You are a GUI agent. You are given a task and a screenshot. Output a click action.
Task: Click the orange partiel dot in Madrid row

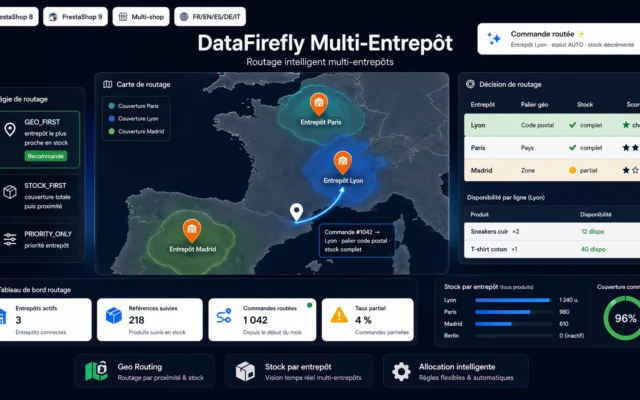pyautogui.click(x=572, y=170)
